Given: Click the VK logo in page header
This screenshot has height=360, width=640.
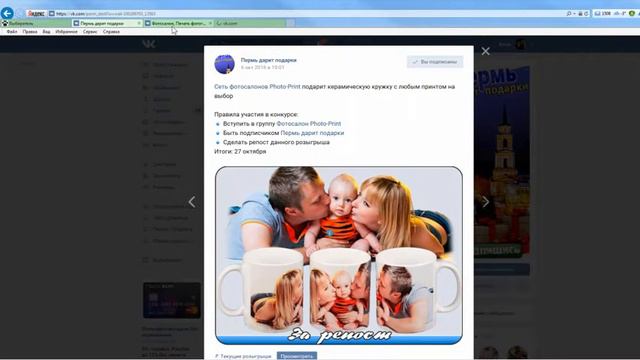Looking at the screenshot, I should (149, 44).
